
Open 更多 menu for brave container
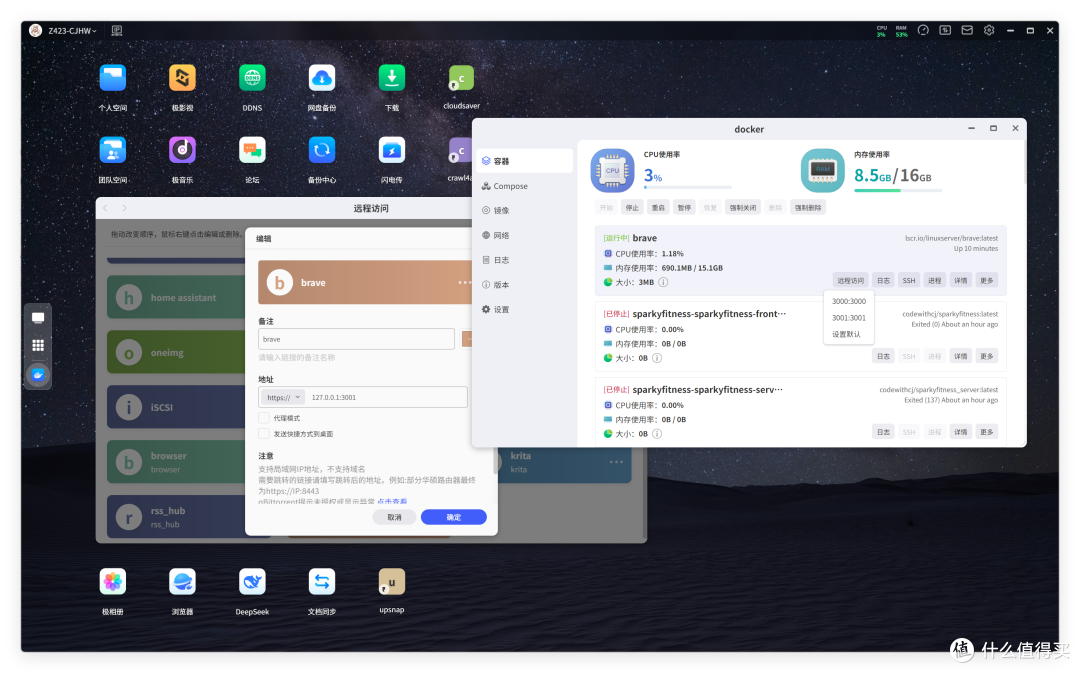pyautogui.click(x=986, y=280)
